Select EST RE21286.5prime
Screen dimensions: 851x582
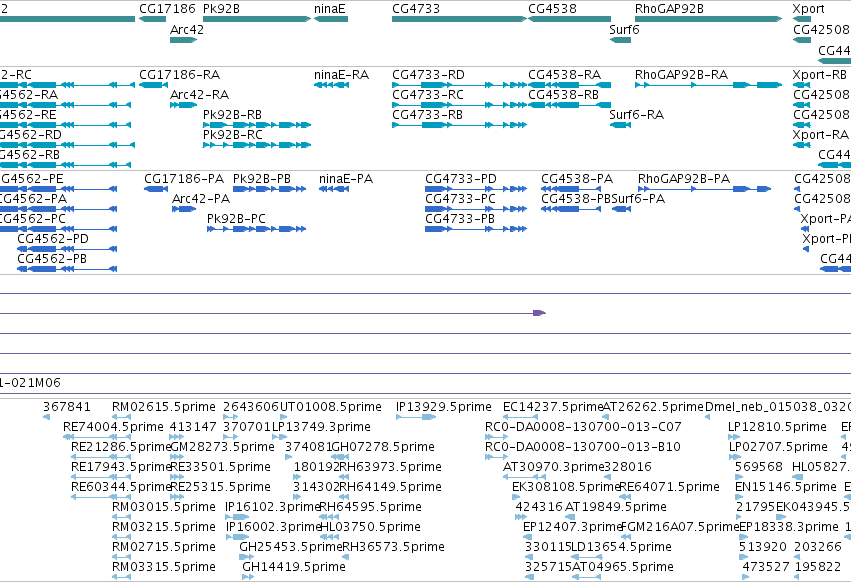point(121,447)
